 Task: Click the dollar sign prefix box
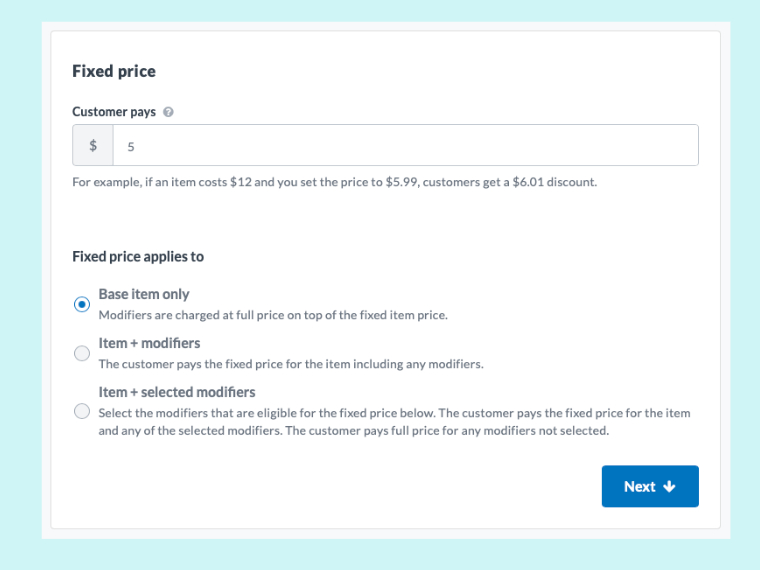[93, 145]
